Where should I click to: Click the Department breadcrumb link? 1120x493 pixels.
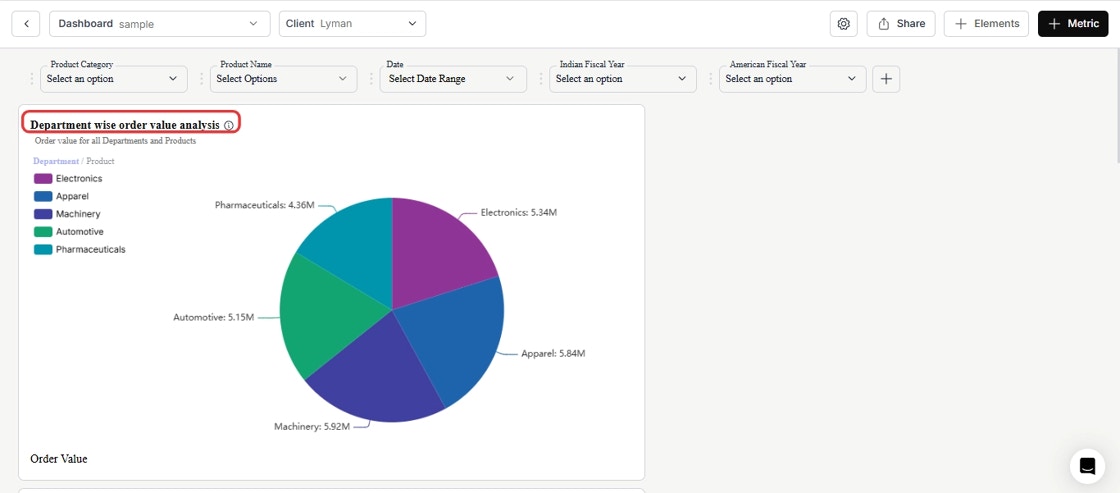[x=56, y=161]
